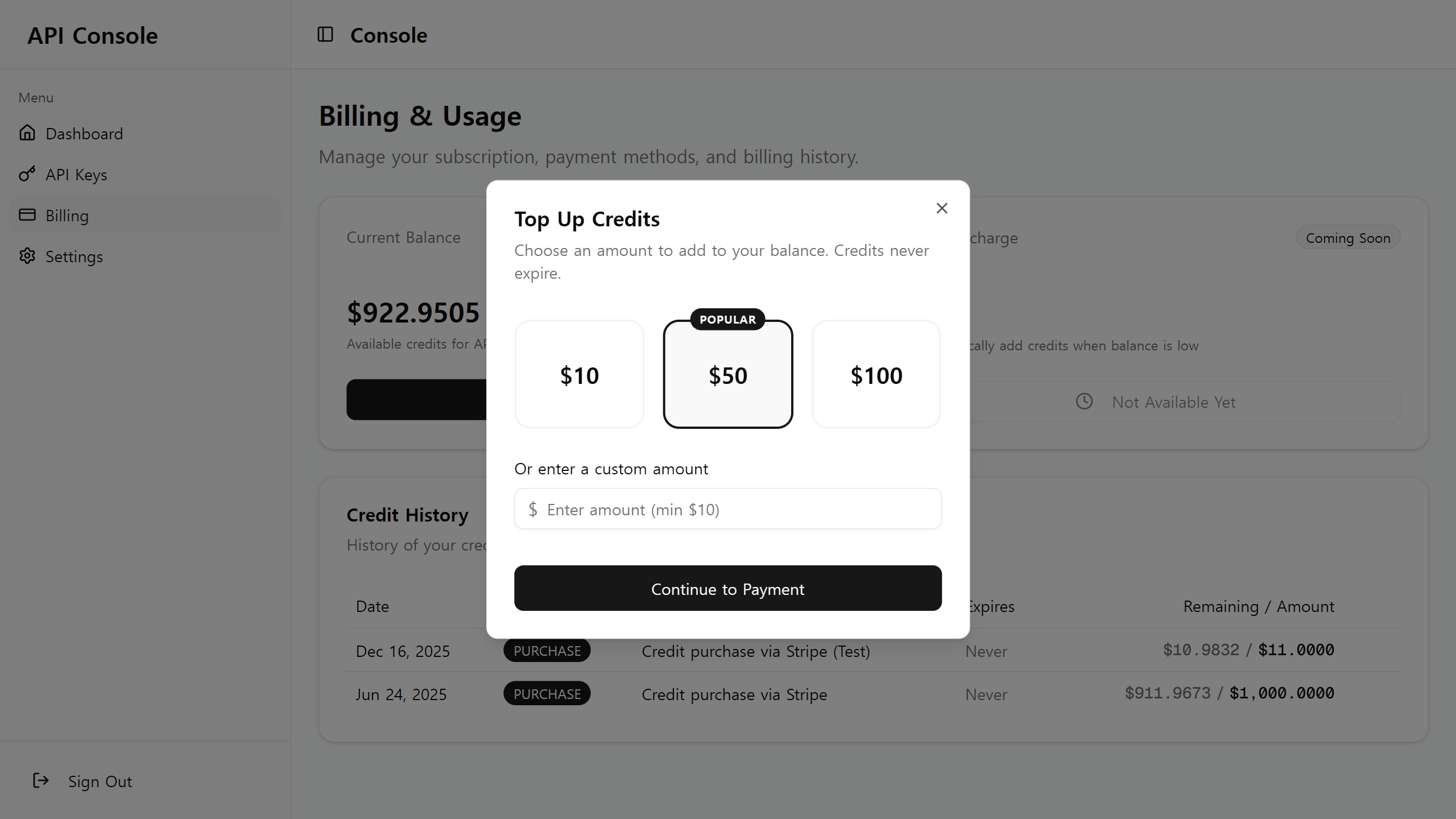Click the API Keys key icon

pos(27,174)
